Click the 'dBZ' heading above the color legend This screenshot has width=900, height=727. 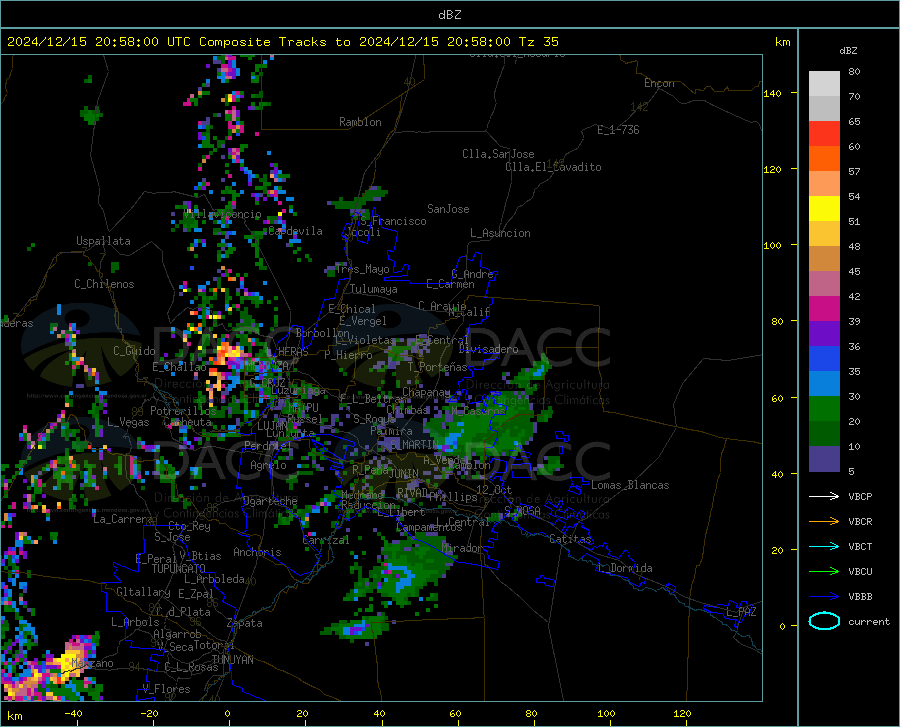tap(848, 50)
